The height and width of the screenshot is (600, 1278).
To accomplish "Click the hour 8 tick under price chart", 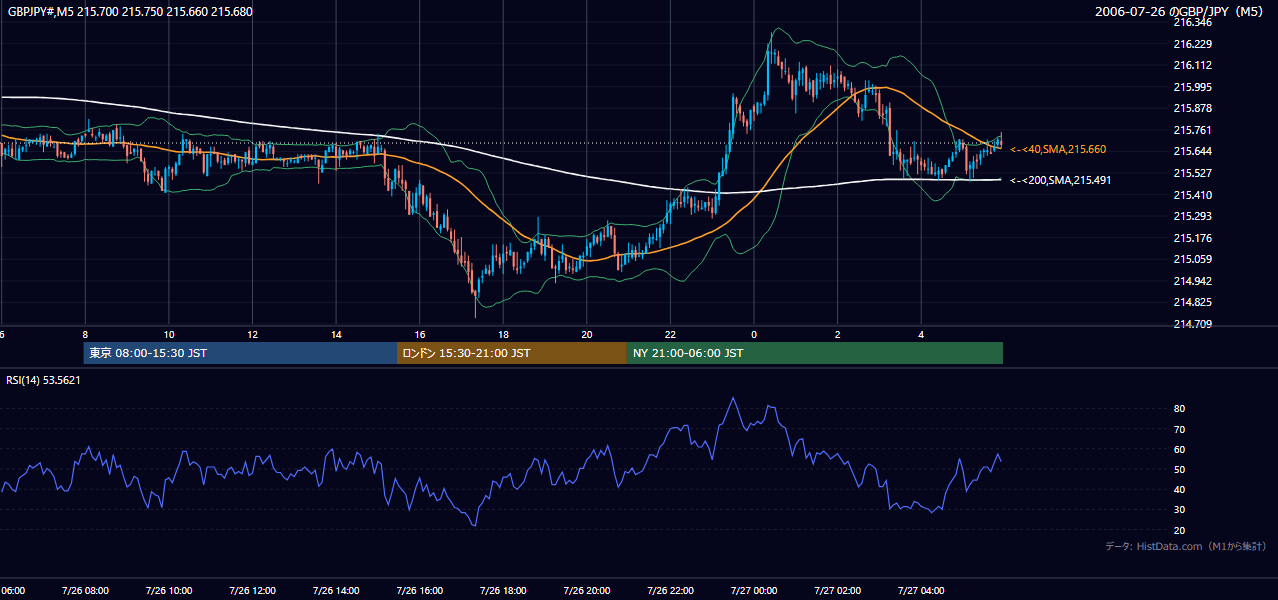I will (x=85, y=334).
